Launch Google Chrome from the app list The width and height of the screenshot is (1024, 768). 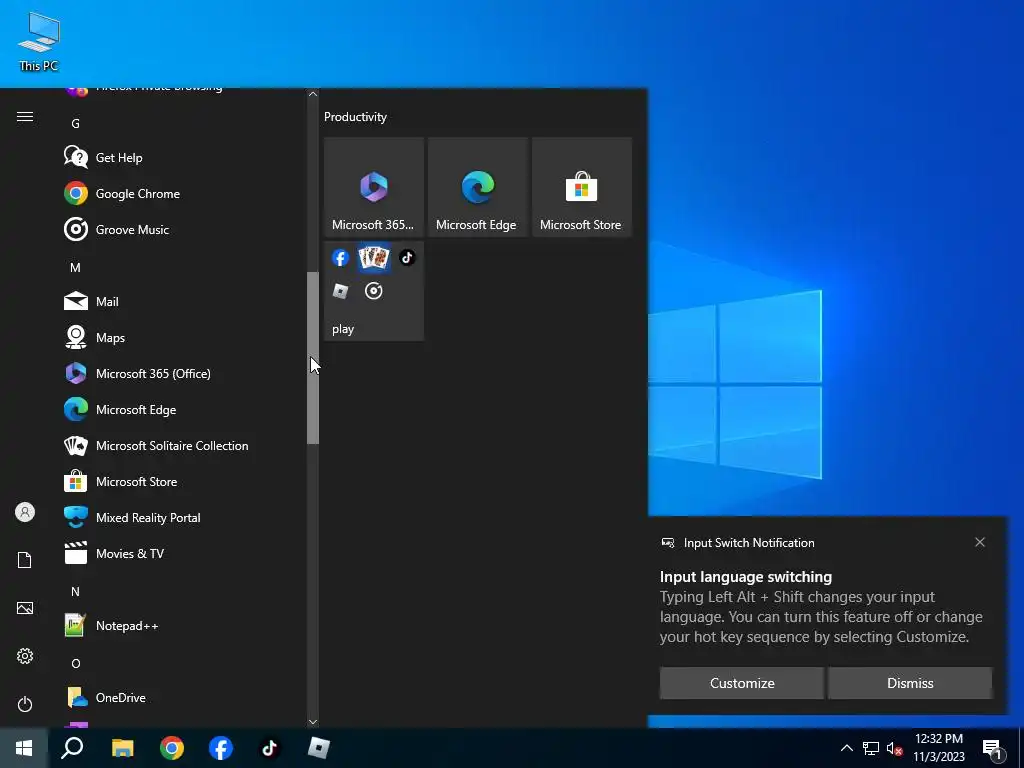coord(183,193)
